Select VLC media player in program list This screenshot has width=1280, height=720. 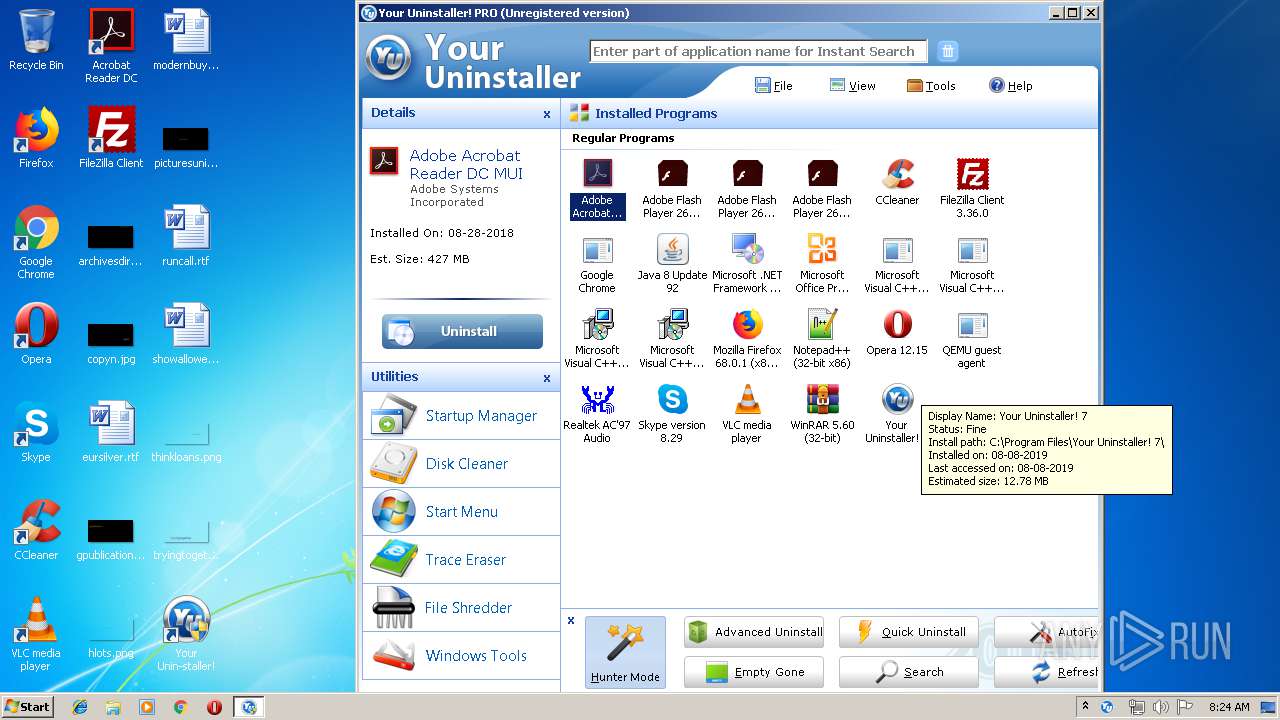[747, 414]
